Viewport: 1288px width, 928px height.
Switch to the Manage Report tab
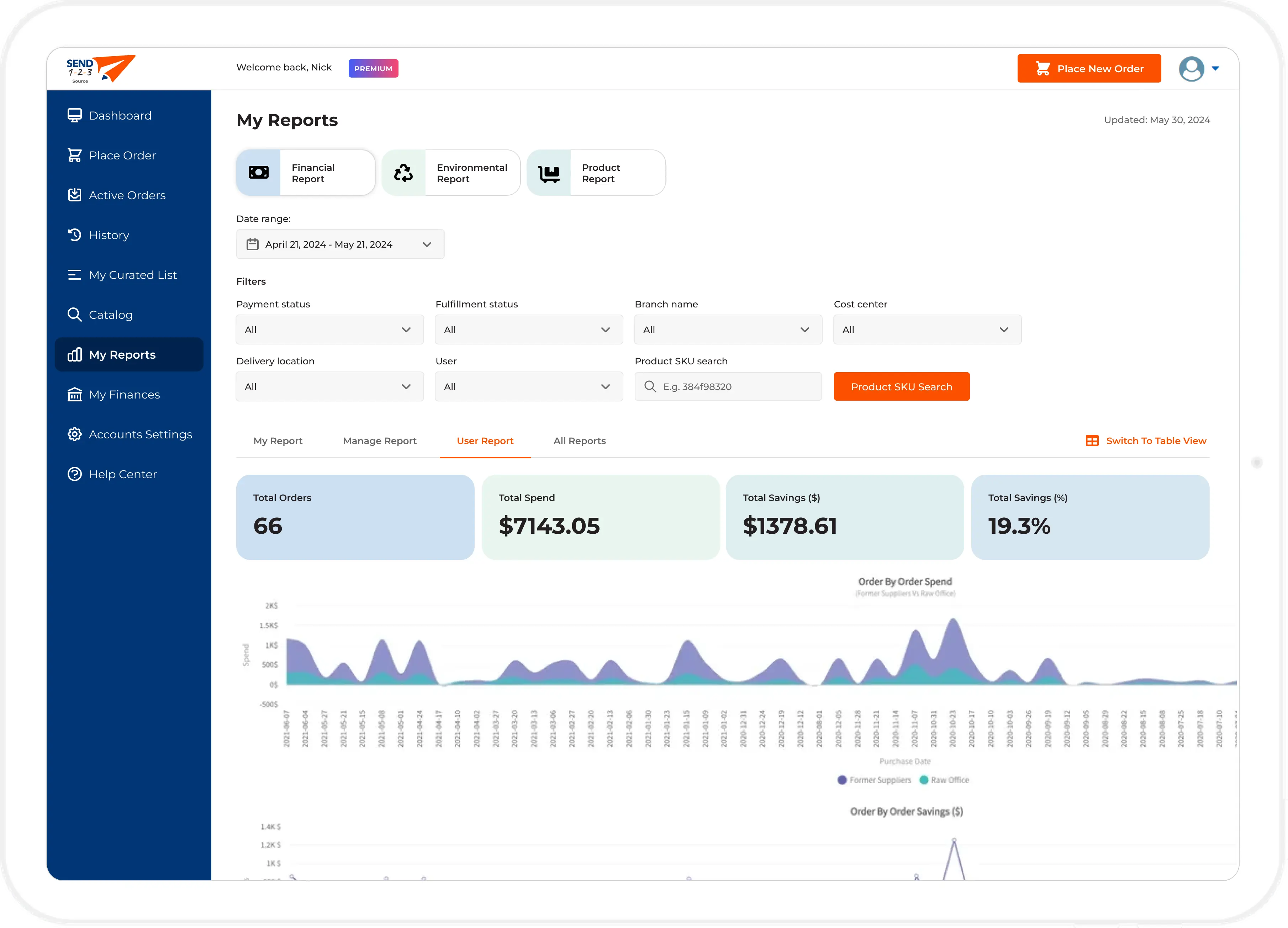379,441
